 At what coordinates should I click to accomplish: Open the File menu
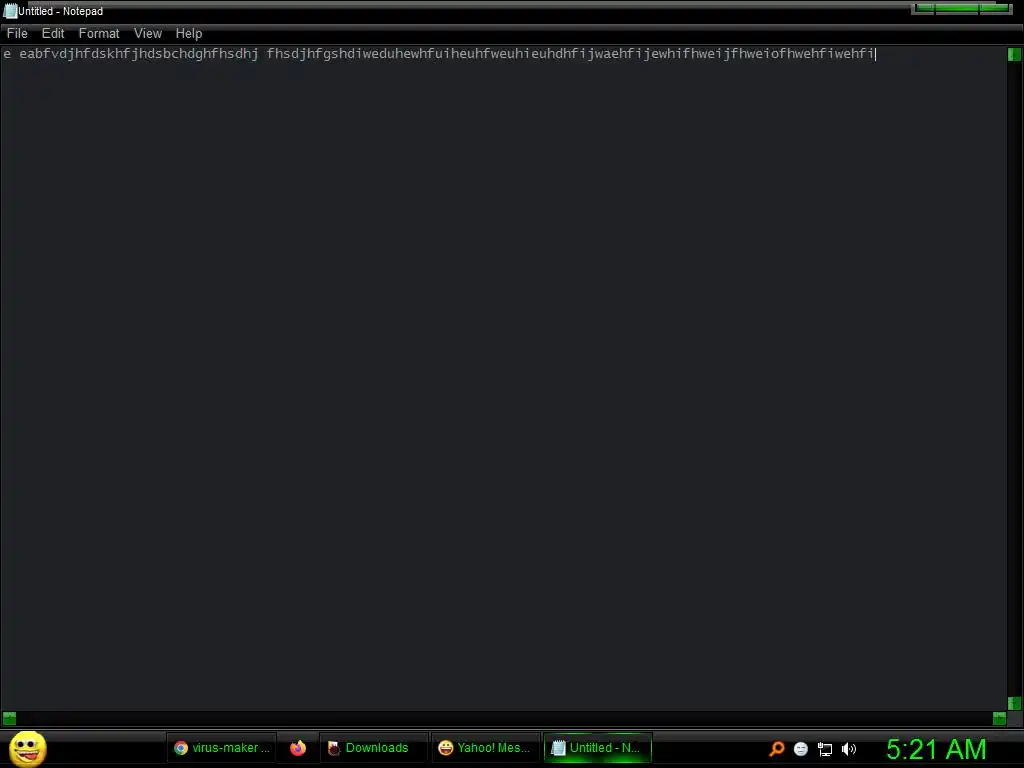(x=17, y=33)
